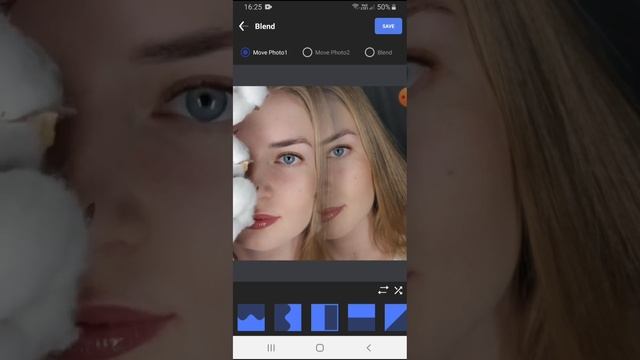Choose the vertical split blend shape
Viewport: 640px width, 360px height.
[x=324, y=317]
